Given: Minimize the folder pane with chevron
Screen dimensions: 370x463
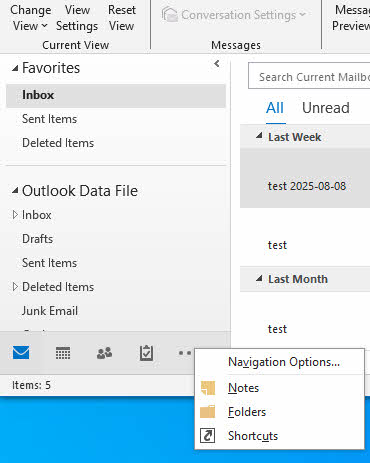Looking at the screenshot, I should point(217,63).
